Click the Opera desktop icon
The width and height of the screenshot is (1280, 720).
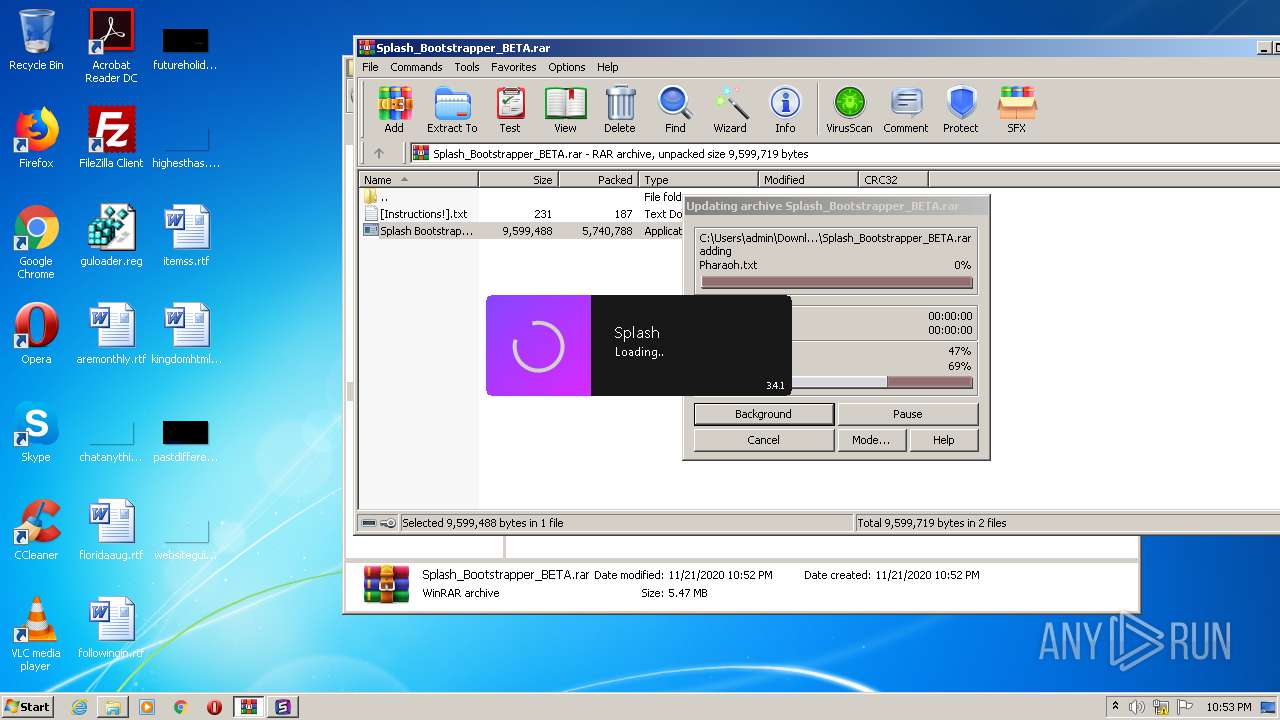[x=36, y=334]
